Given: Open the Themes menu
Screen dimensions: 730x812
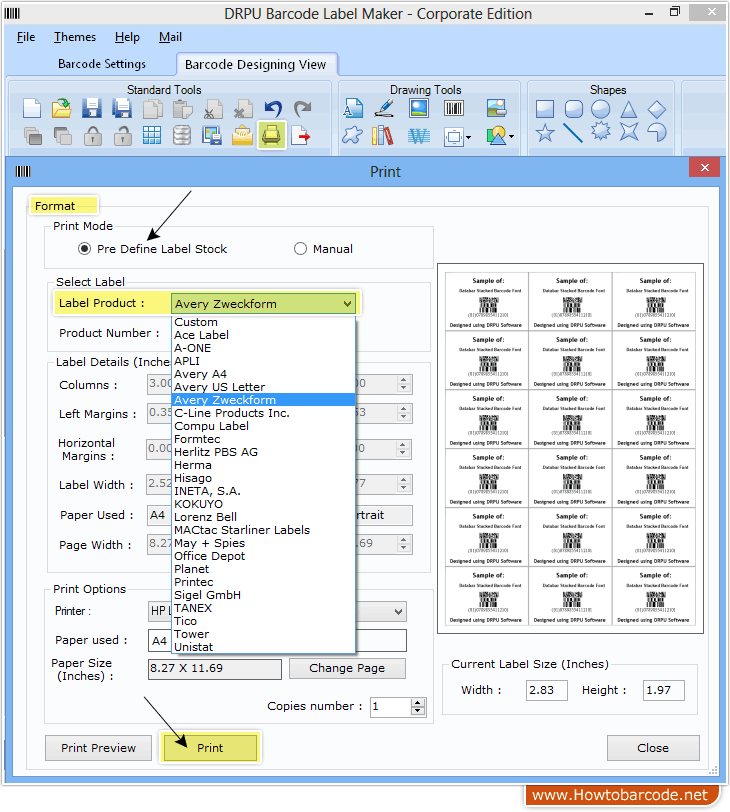Looking at the screenshot, I should [x=75, y=37].
